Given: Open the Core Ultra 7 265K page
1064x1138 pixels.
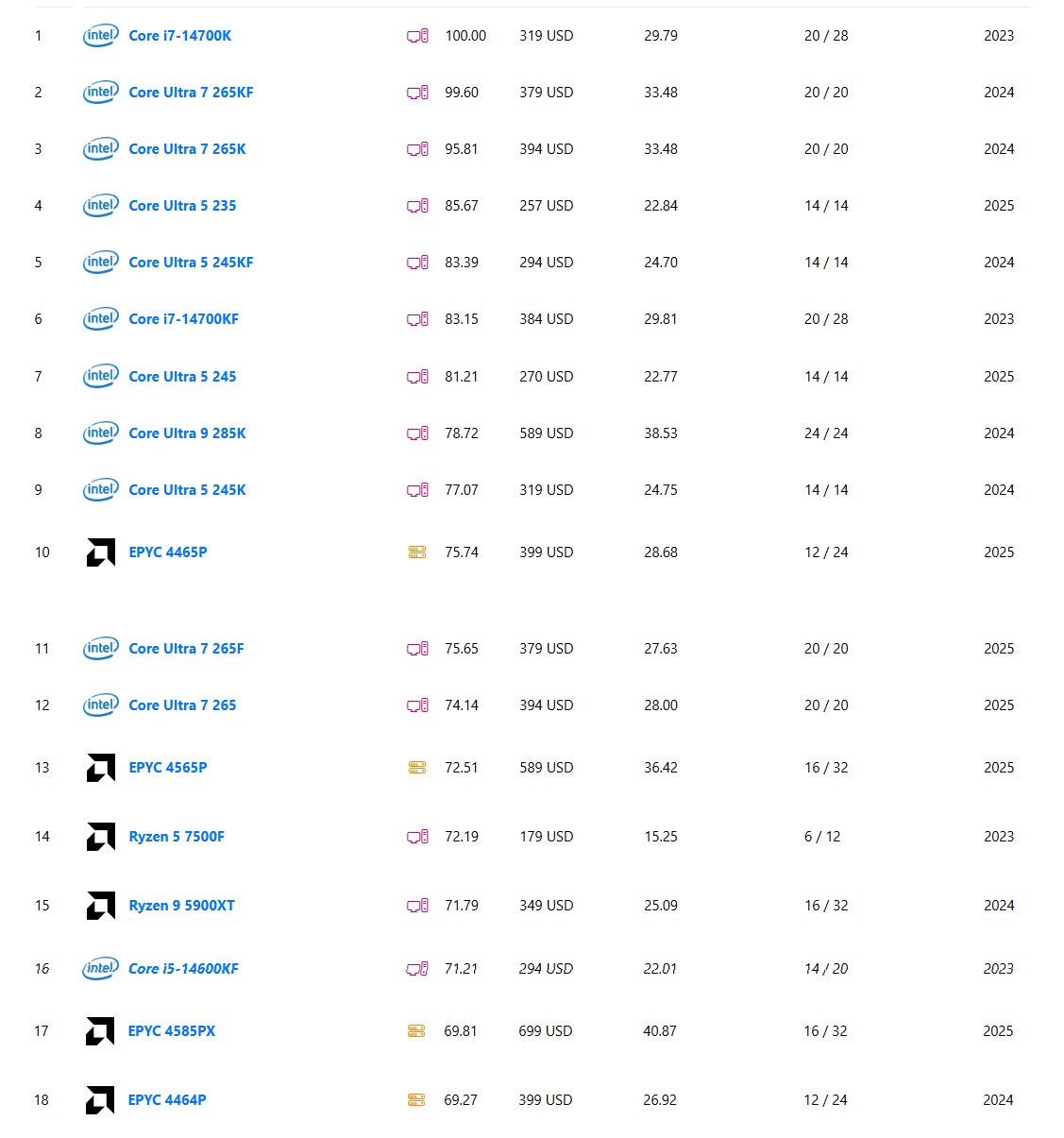Looking at the screenshot, I should (x=187, y=149).
